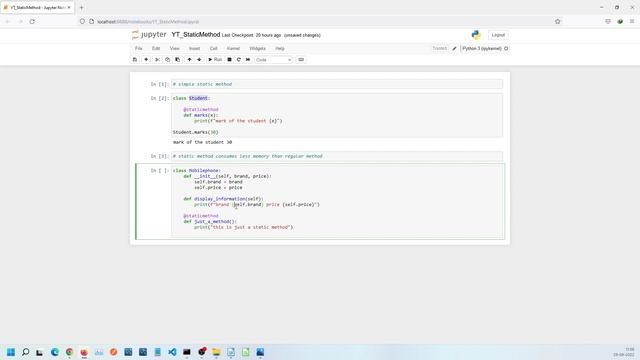640x360 pixels.
Task: Click the taskbar date and time
Action: pos(624,352)
